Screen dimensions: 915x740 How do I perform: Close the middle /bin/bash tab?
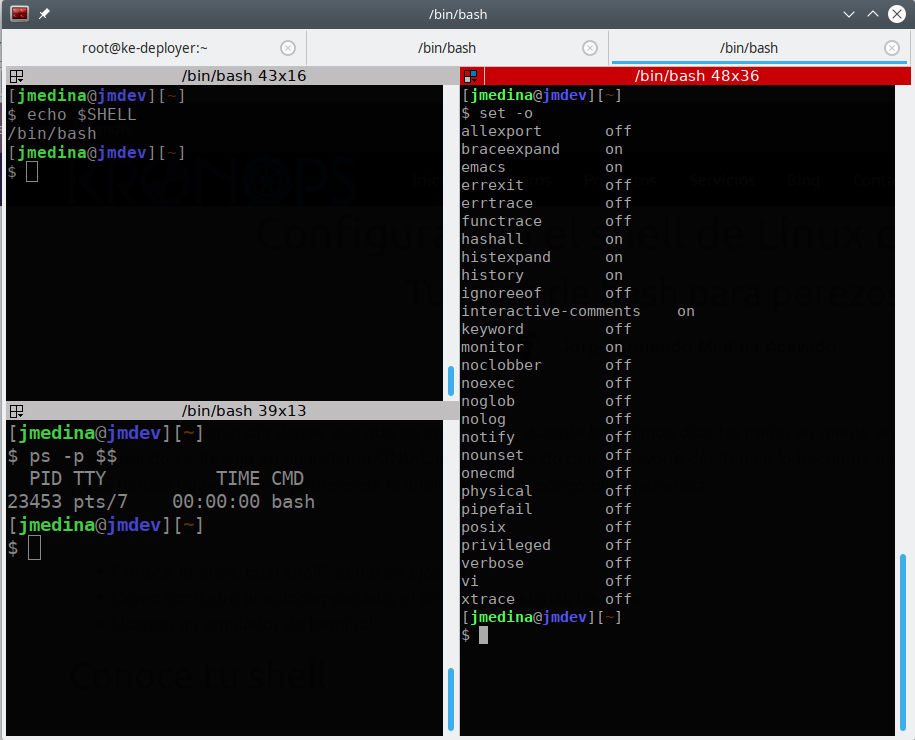click(x=590, y=48)
